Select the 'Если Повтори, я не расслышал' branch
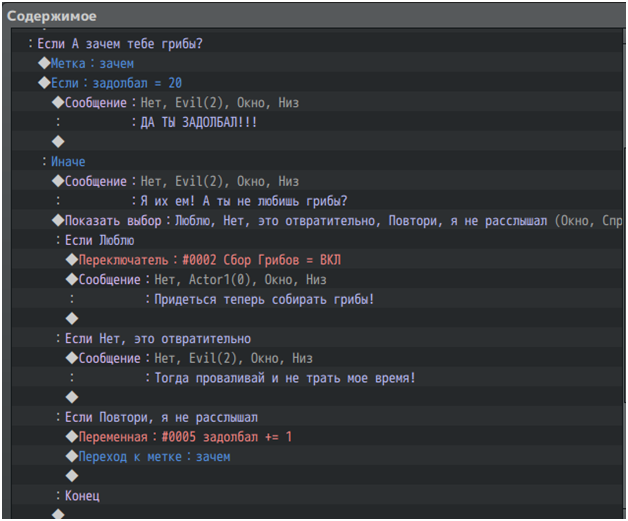Screen dimensions: 628x521 (161, 417)
